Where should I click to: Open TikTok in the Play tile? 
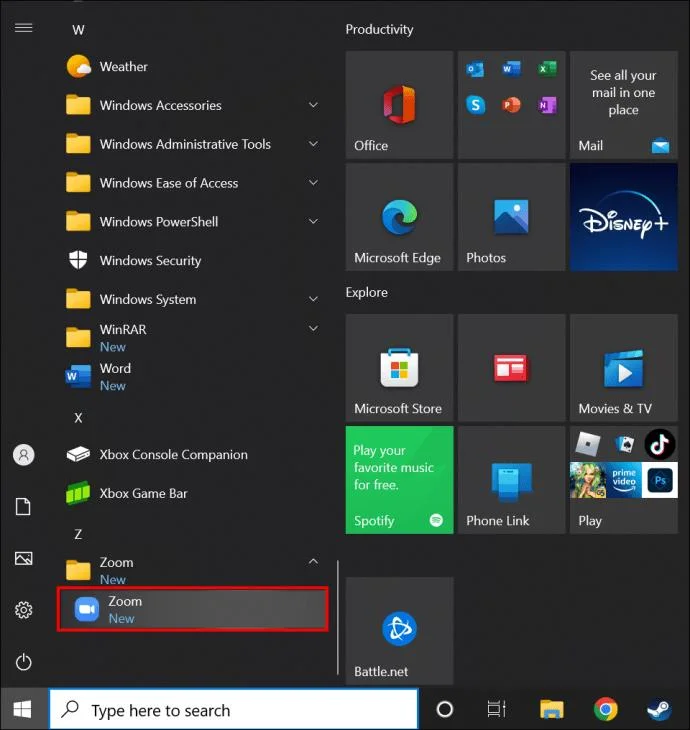click(660, 444)
